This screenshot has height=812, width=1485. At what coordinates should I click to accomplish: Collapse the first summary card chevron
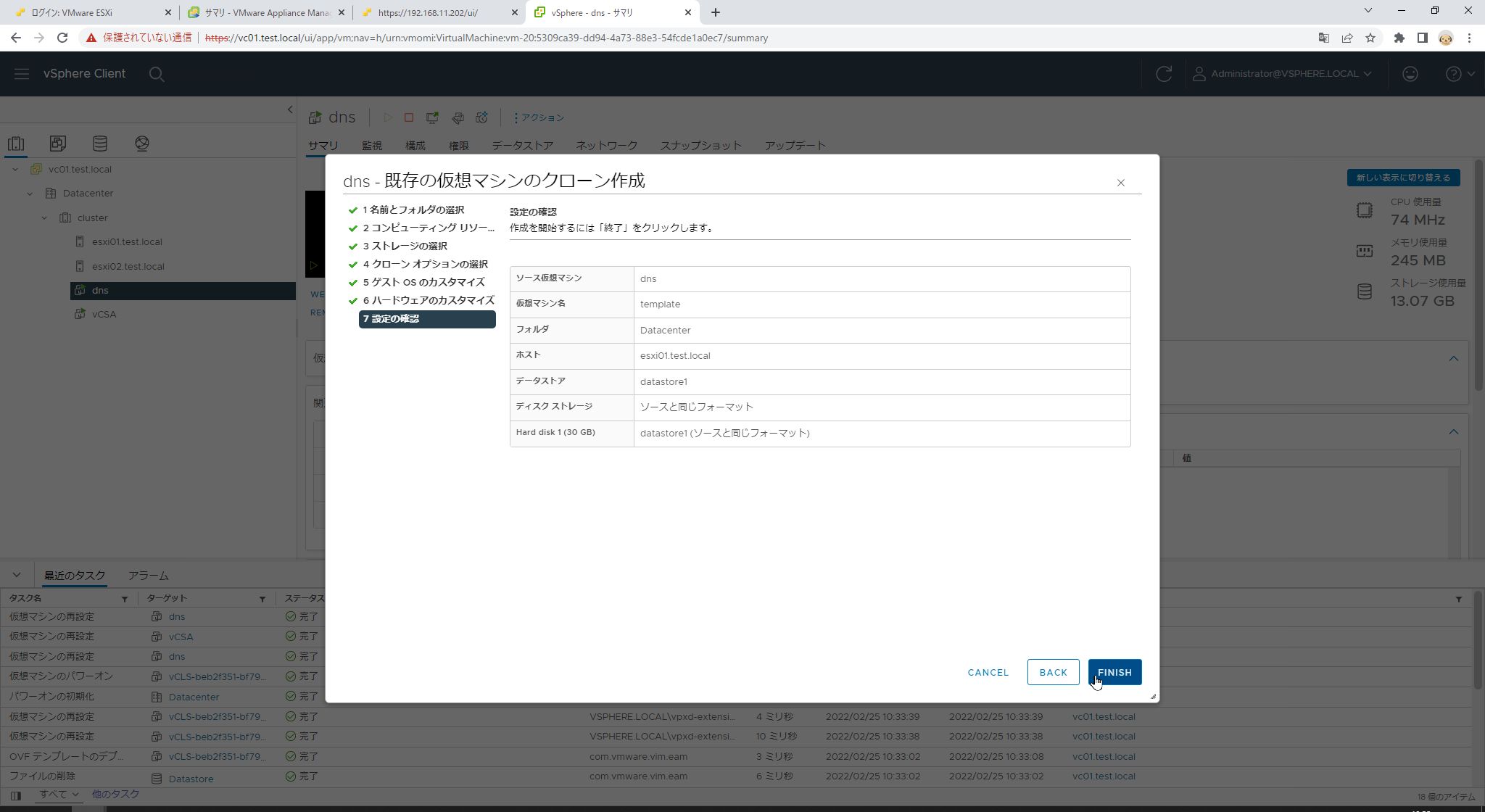[x=1453, y=359]
